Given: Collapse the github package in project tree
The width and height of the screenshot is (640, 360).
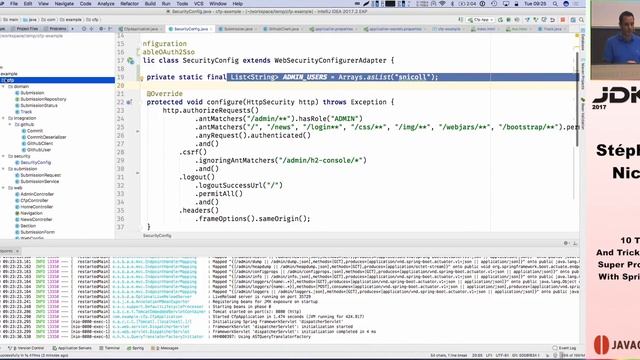Looking at the screenshot, I should click(x=10, y=124).
